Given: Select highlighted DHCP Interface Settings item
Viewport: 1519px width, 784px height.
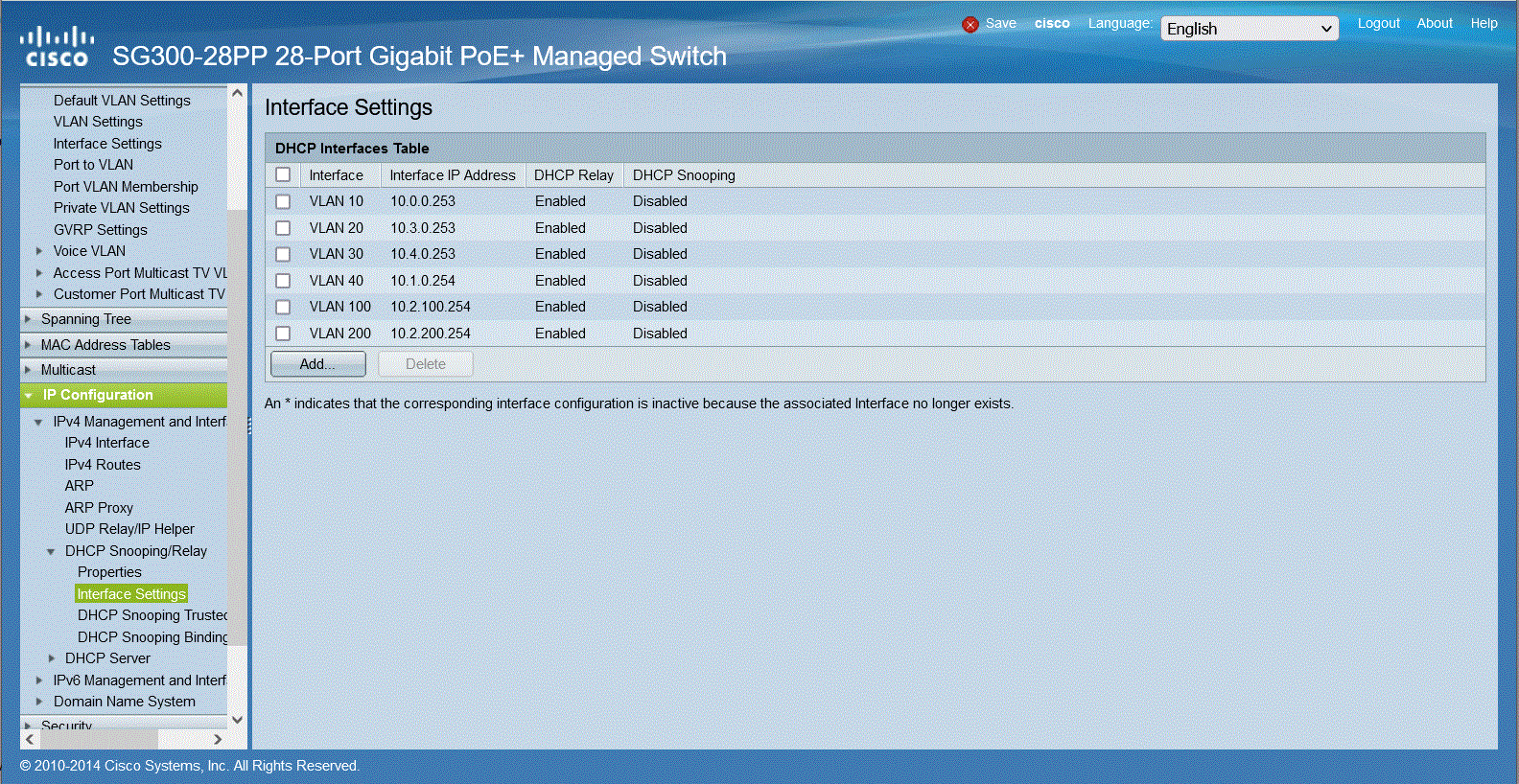Looking at the screenshot, I should [x=131, y=594].
